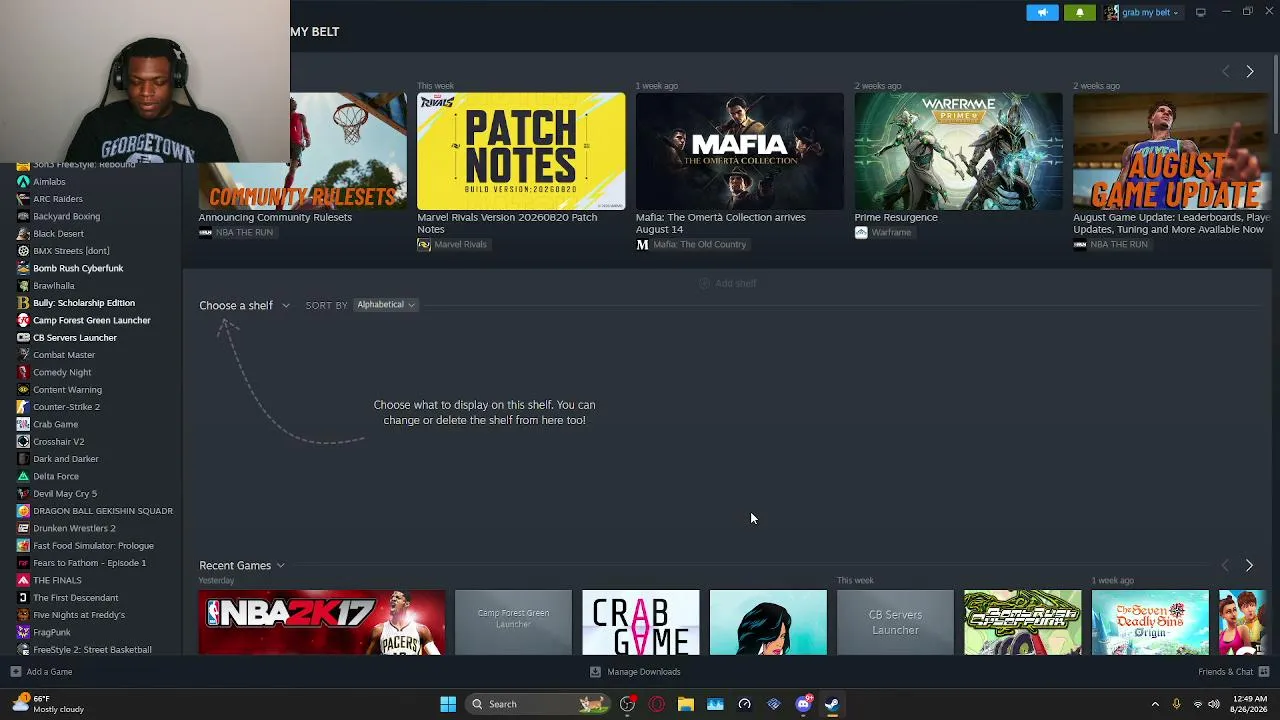Viewport: 1280px width, 720px height.
Task: Select 'Crosshair V2' in the game list
Action: coord(58,442)
